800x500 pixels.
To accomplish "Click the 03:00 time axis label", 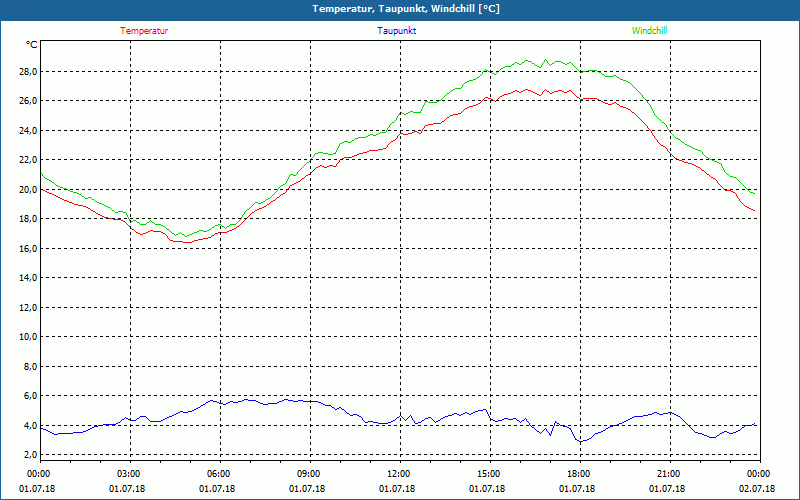I will pos(130,474).
